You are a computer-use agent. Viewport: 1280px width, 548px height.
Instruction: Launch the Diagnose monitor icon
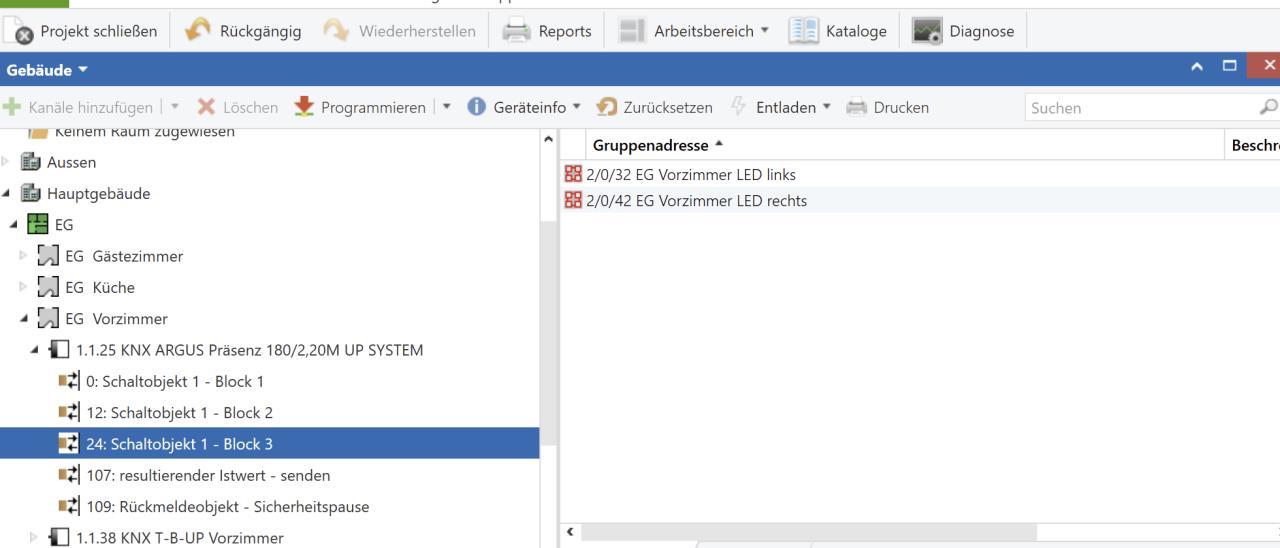[927, 31]
